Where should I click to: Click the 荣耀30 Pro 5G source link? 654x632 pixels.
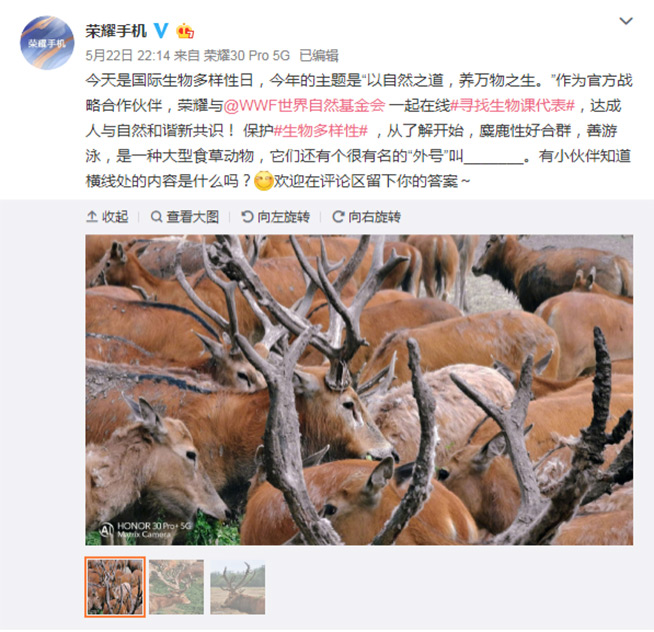point(247,55)
